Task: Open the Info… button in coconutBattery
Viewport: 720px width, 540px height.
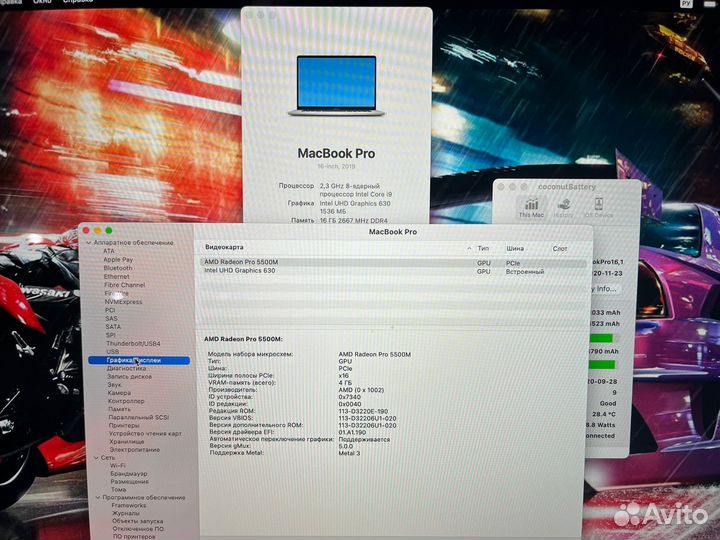Action: click(x=605, y=289)
